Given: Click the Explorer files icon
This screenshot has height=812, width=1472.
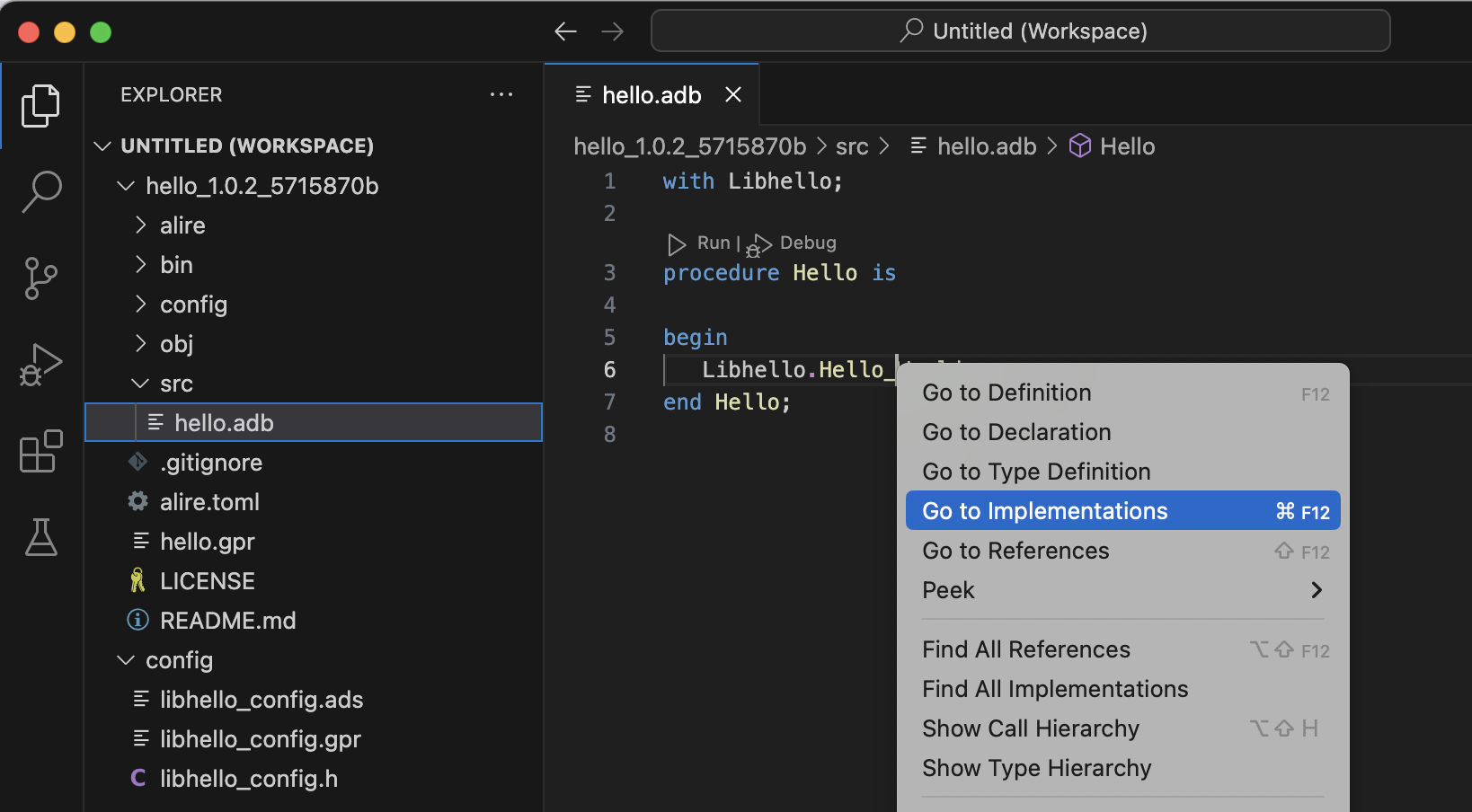Looking at the screenshot, I should [x=41, y=106].
